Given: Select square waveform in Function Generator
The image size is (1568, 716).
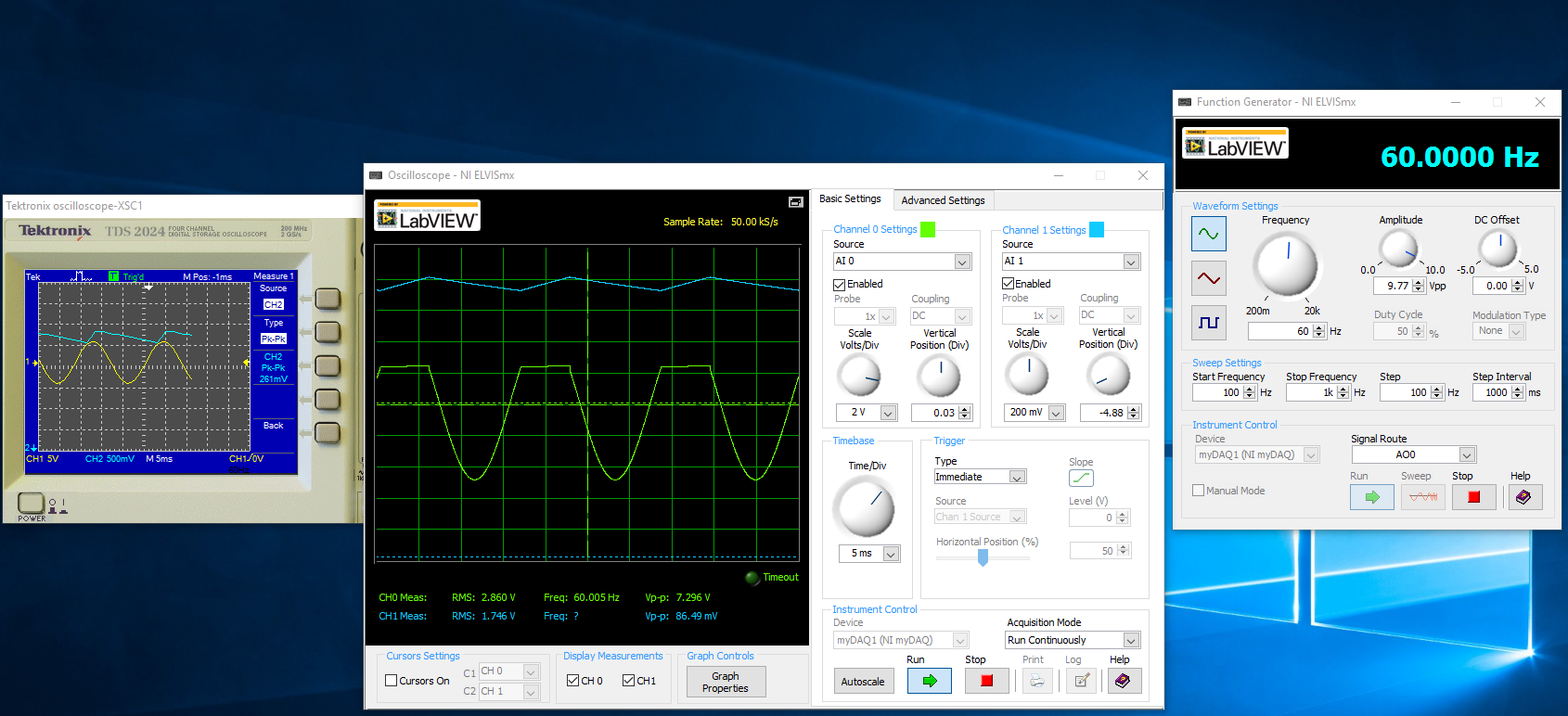Looking at the screenshot, I should click(x=1209, y=322).
